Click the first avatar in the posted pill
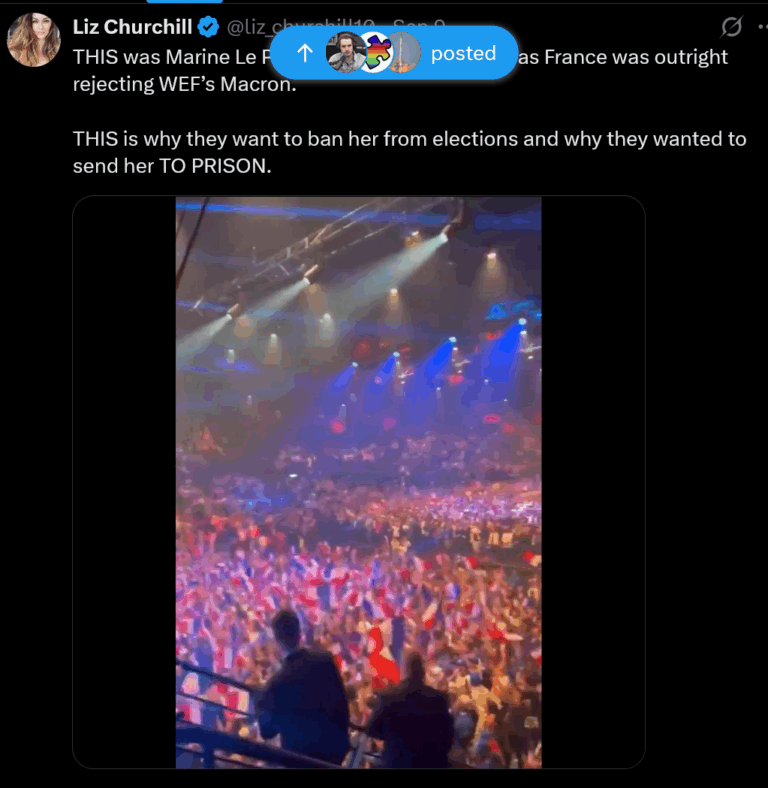768x788 pixels. click(x=343, y=53)
